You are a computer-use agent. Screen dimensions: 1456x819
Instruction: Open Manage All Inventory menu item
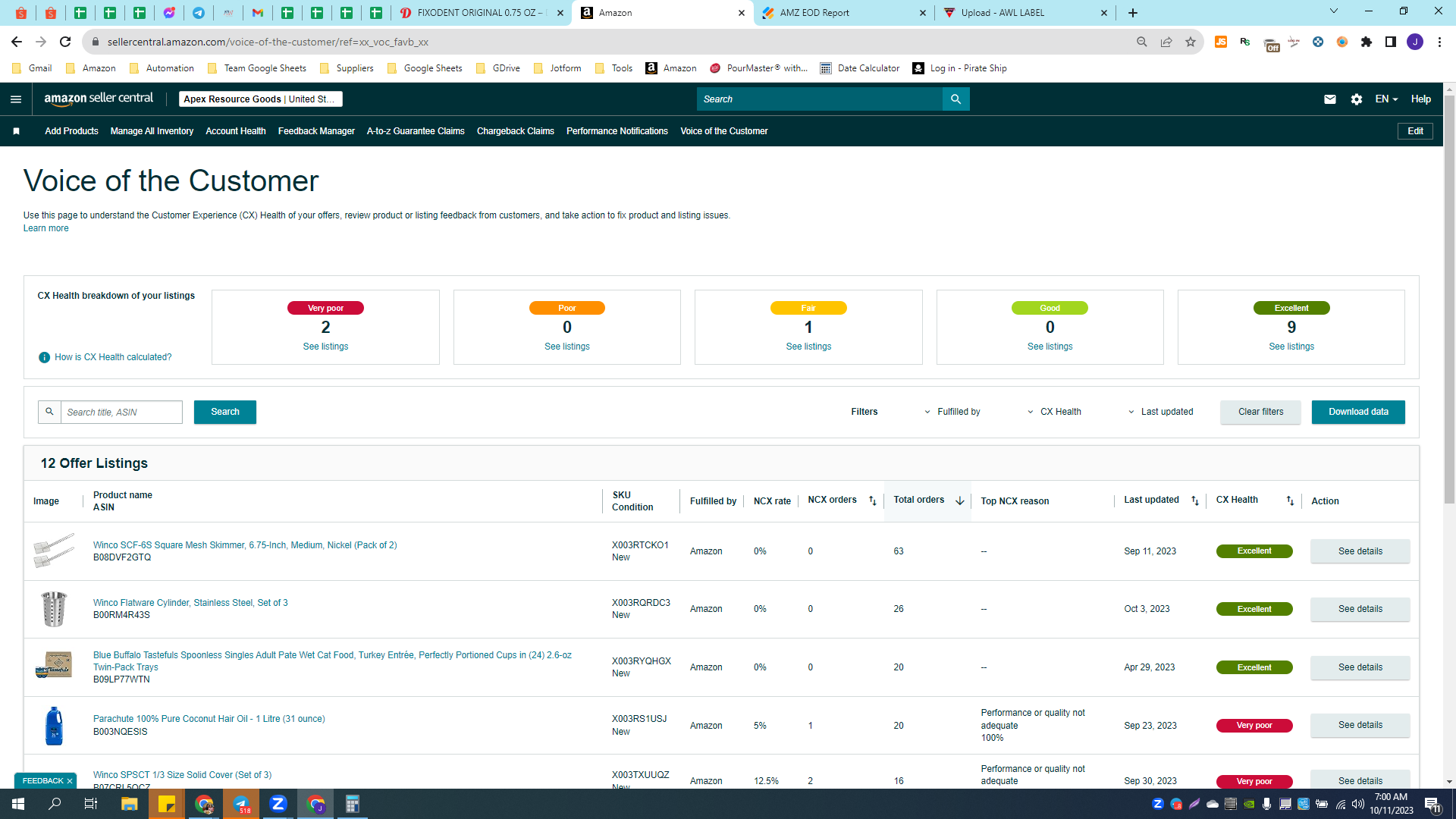[152, 131]
